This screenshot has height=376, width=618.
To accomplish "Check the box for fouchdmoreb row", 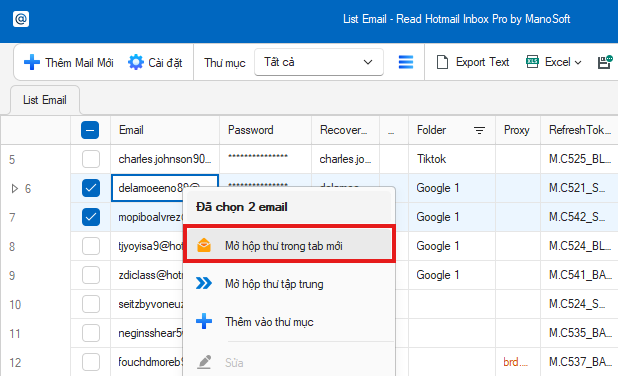I will [x=91, y=362].
